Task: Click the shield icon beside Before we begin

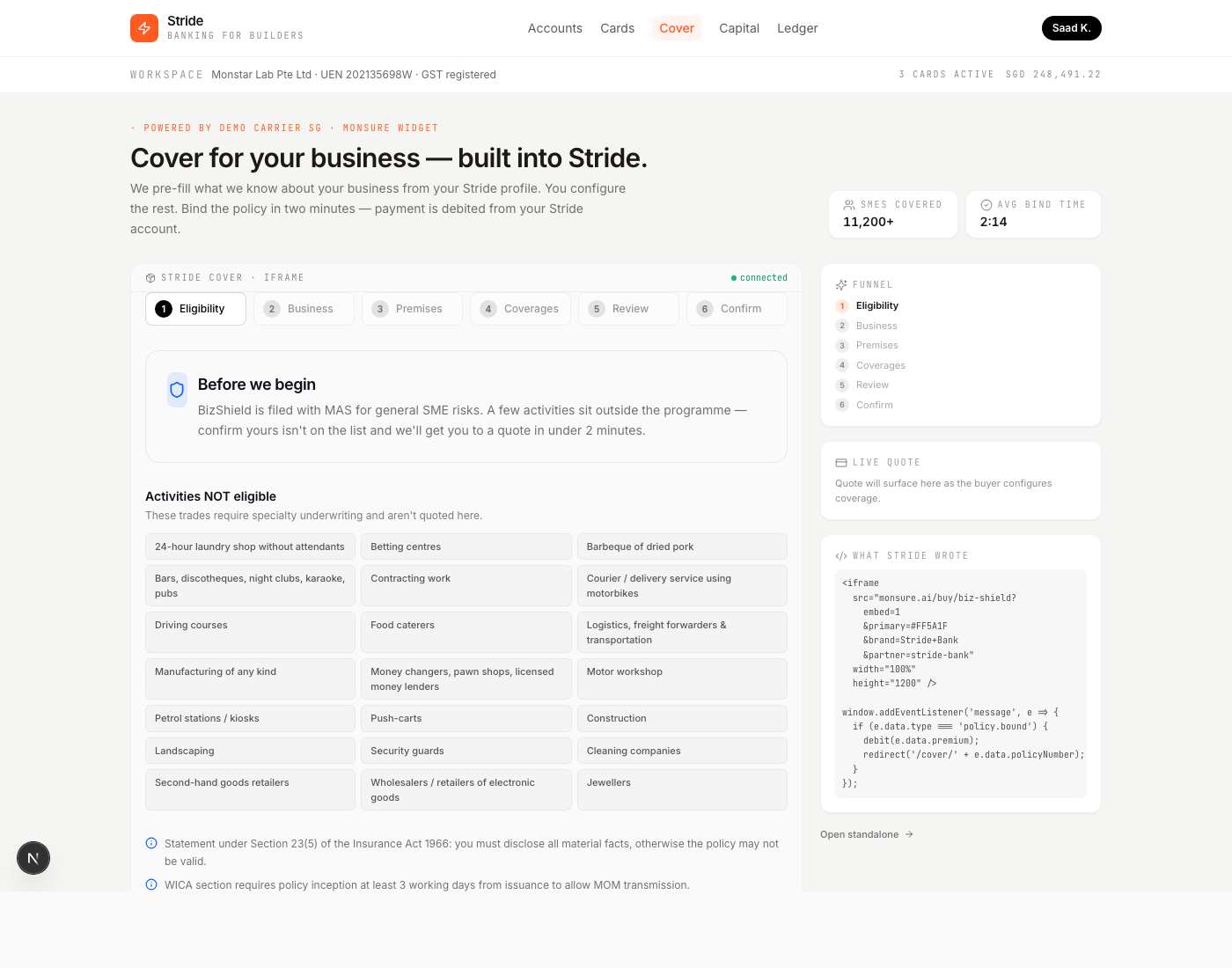Action: coord(177,390)
